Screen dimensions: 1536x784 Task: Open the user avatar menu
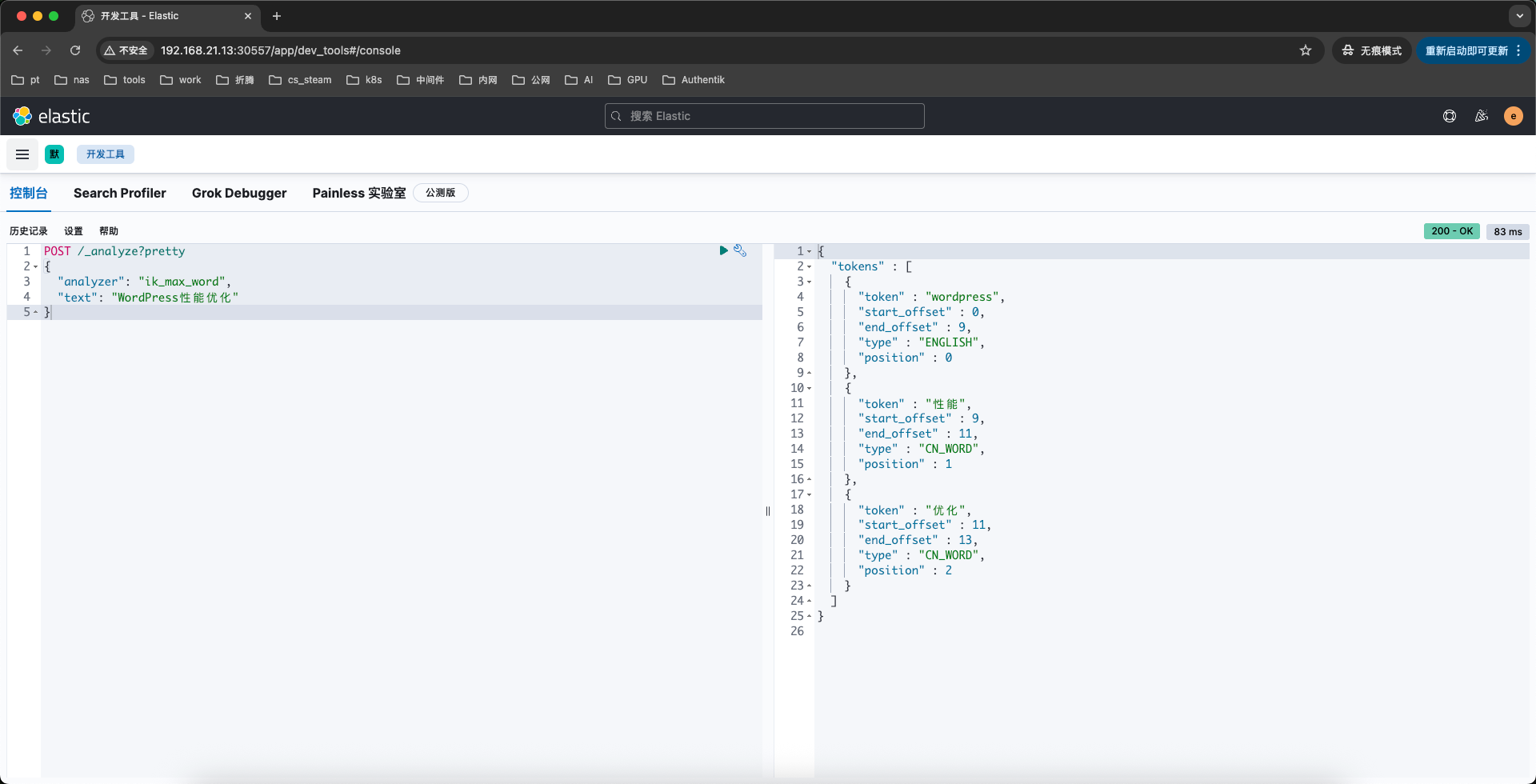tap(1513, 116)
